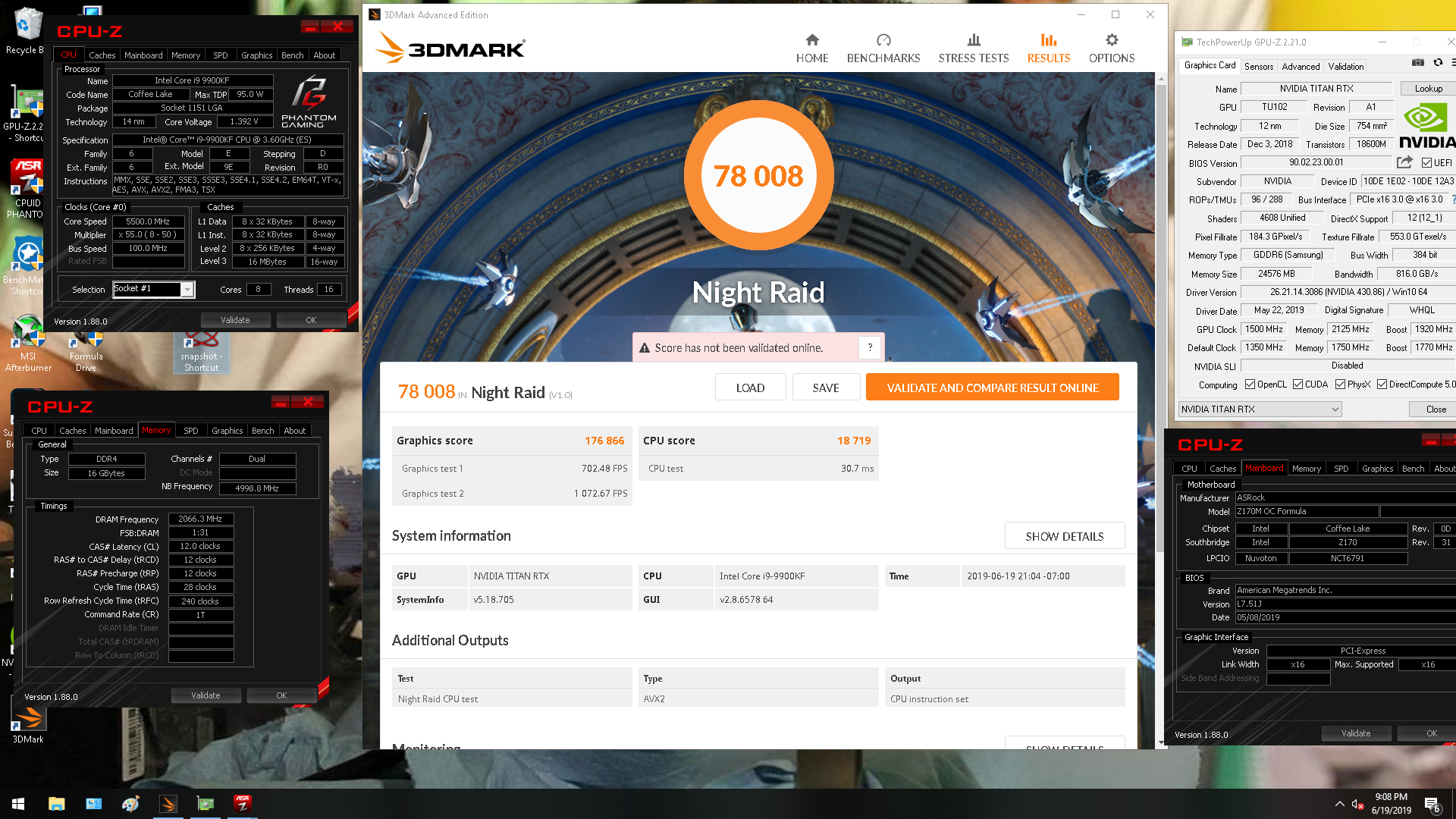
Task: Click the 3DMark vertical scrollbar down arrow
Action: tap(1160, 742)
